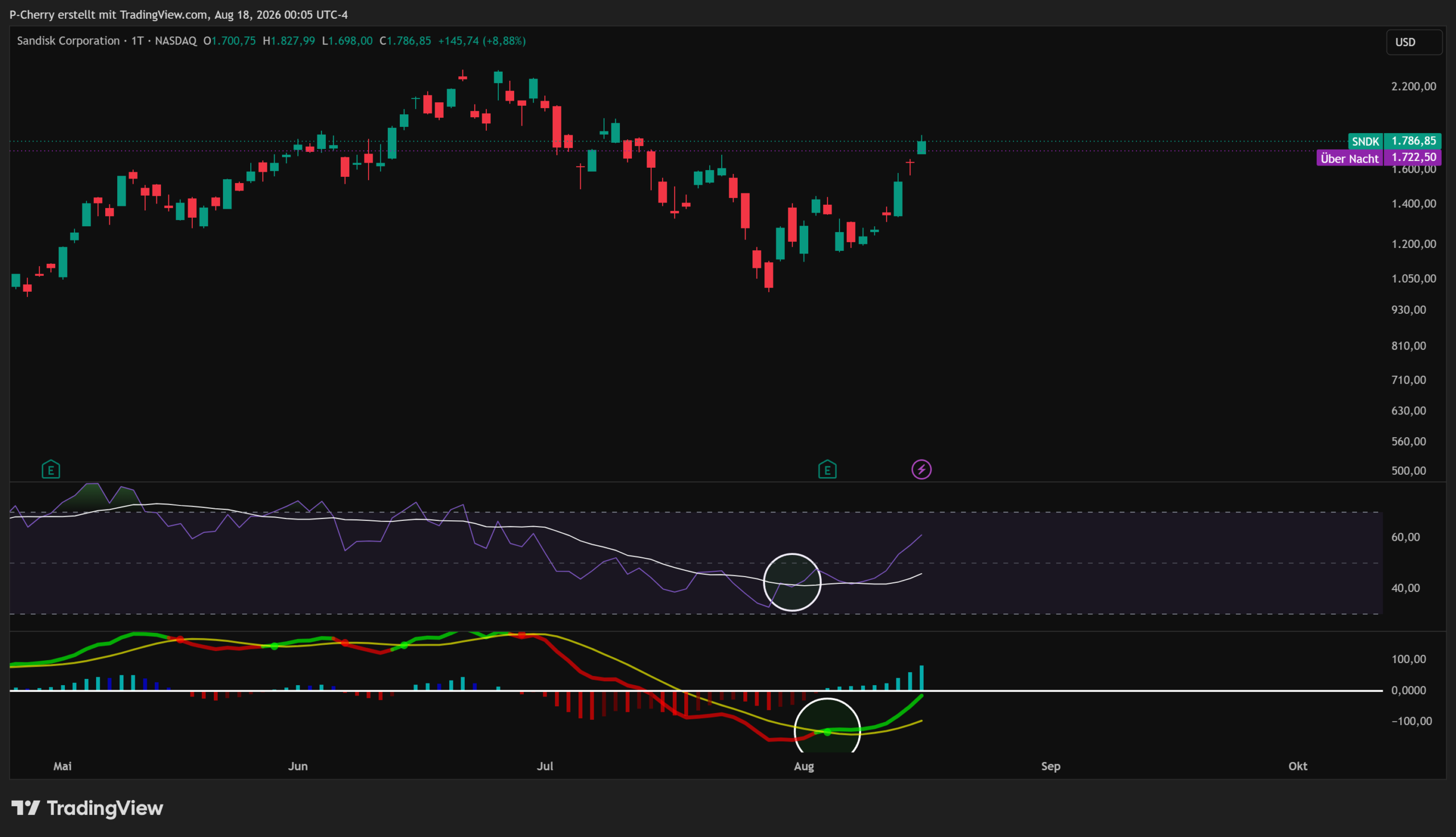The image size is (1456, 837).
Task: Click the high value H1.827,99
Action: point(288,41)
